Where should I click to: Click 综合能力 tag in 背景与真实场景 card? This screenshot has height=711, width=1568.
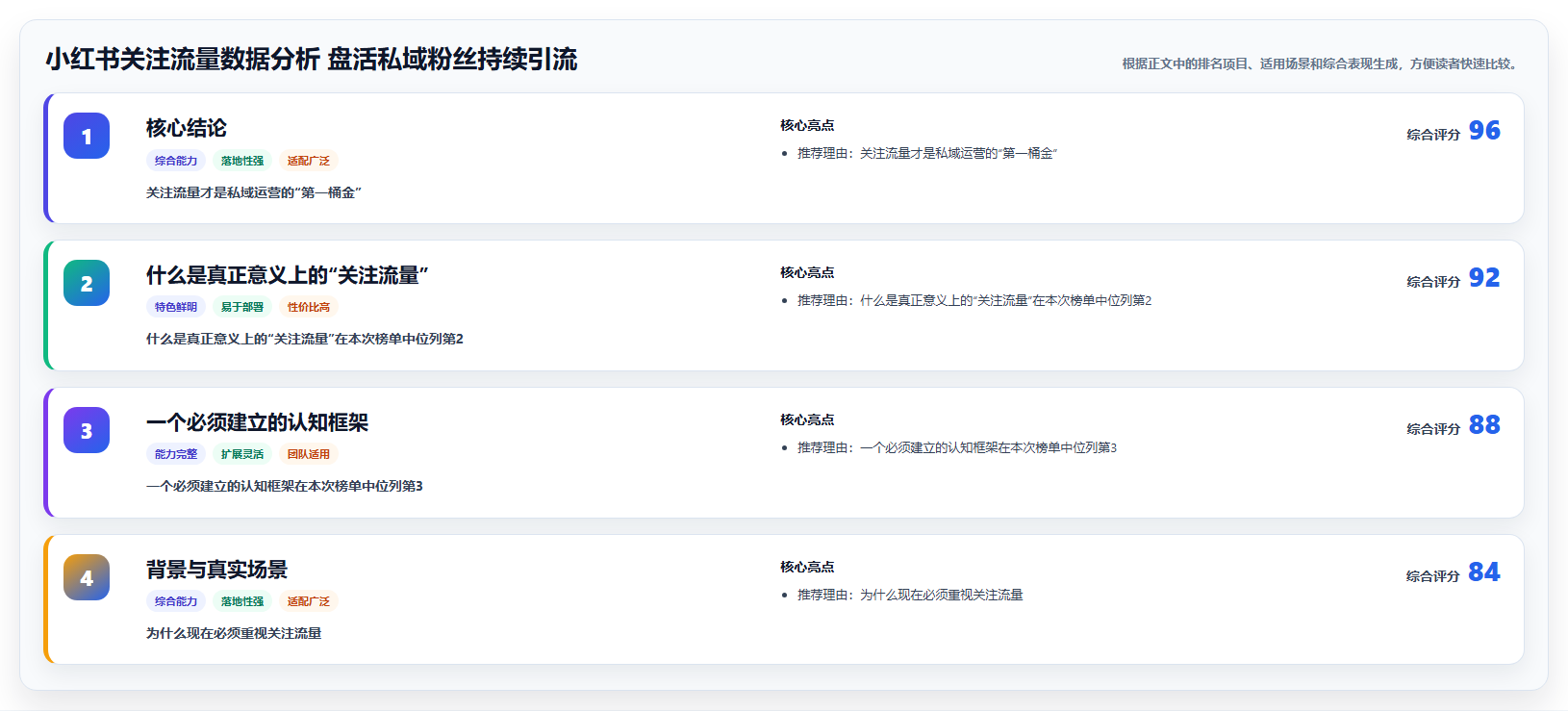(176, 601)
